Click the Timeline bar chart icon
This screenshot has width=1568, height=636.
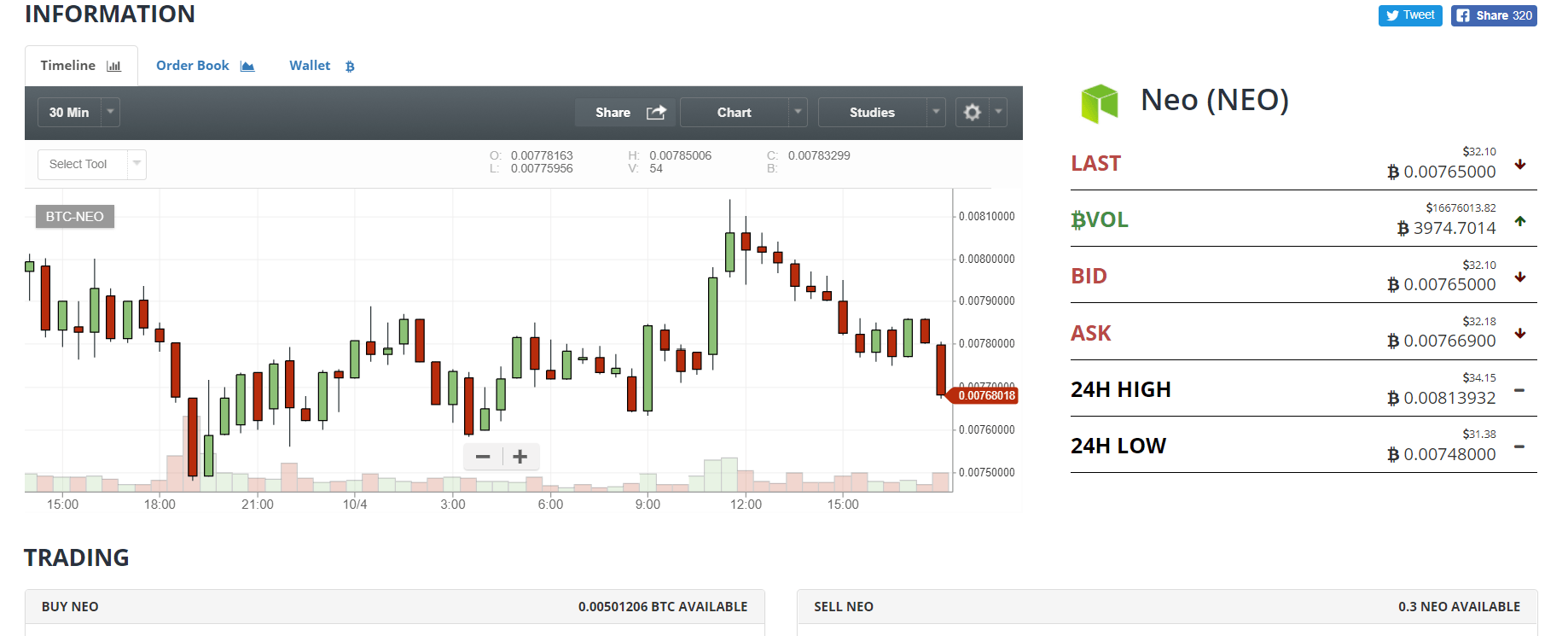coord(113,66)
